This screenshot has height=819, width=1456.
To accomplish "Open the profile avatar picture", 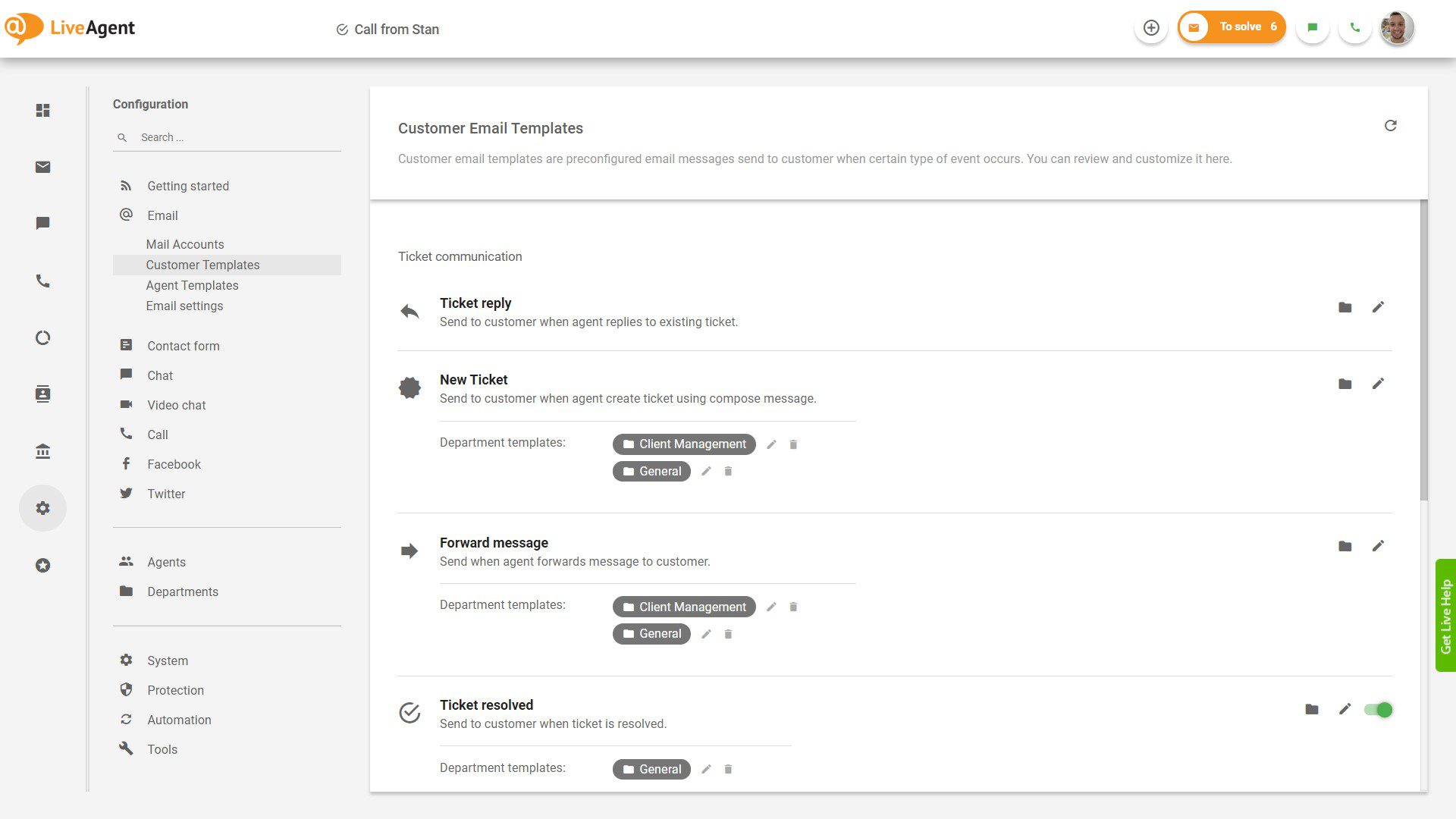I will pyautogui.click(x=1397, y=27).
